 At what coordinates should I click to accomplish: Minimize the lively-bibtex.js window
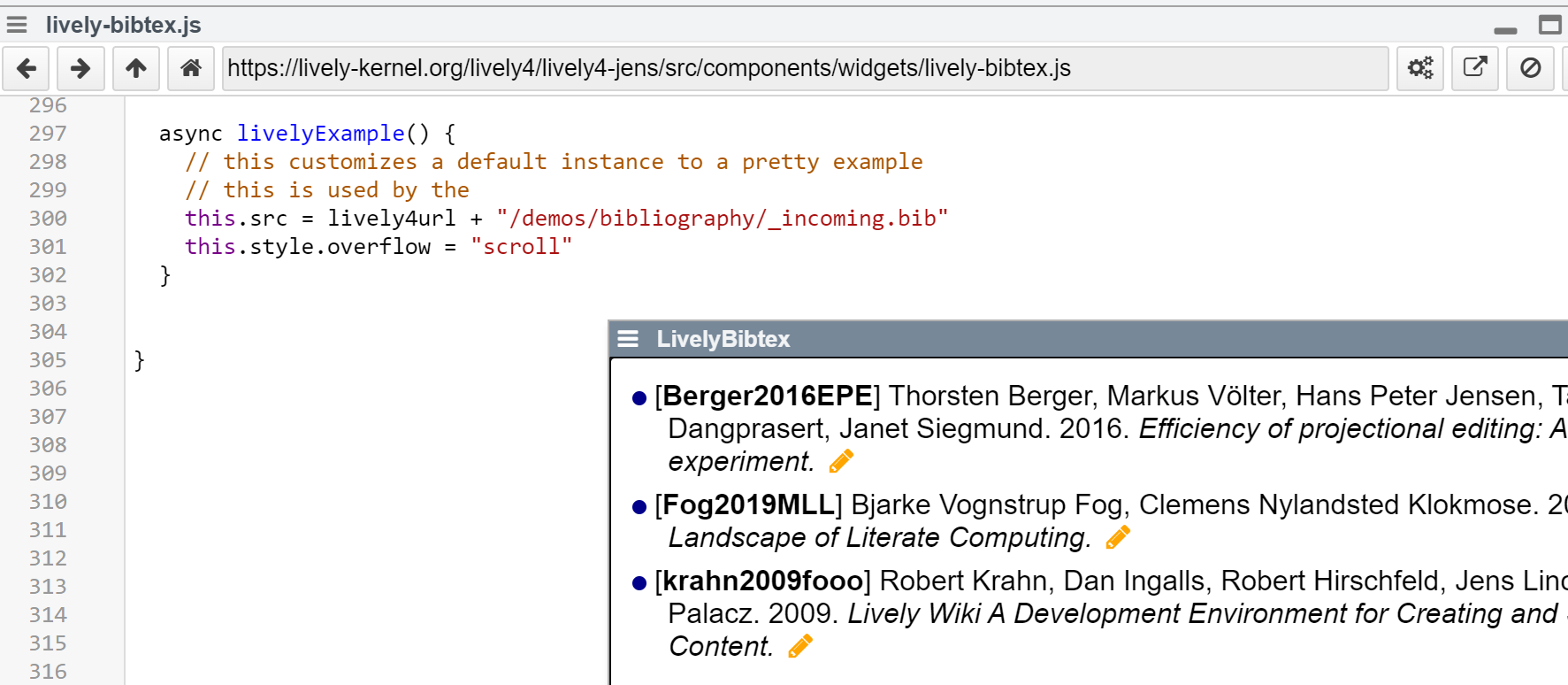[1505, 28]
